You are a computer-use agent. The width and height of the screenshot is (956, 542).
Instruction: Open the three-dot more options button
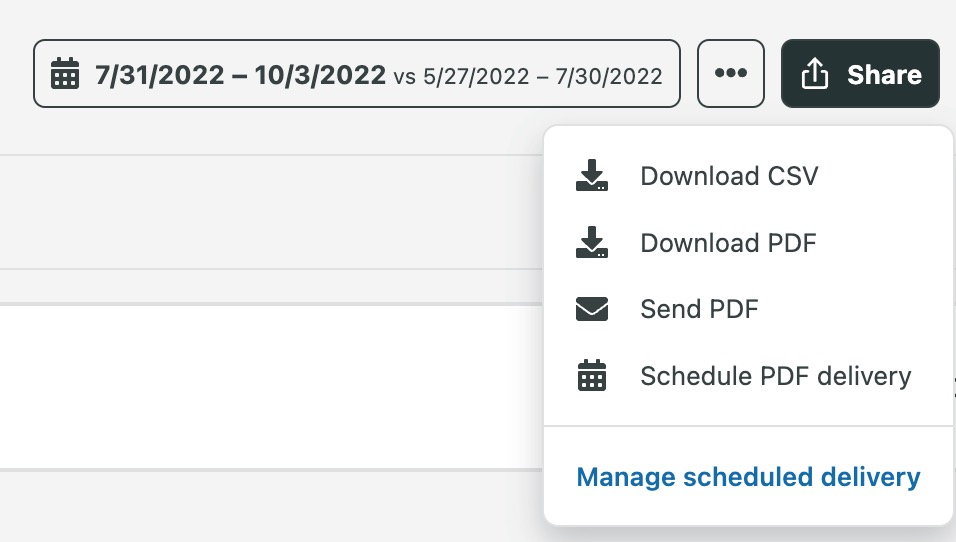pos(731,73)
